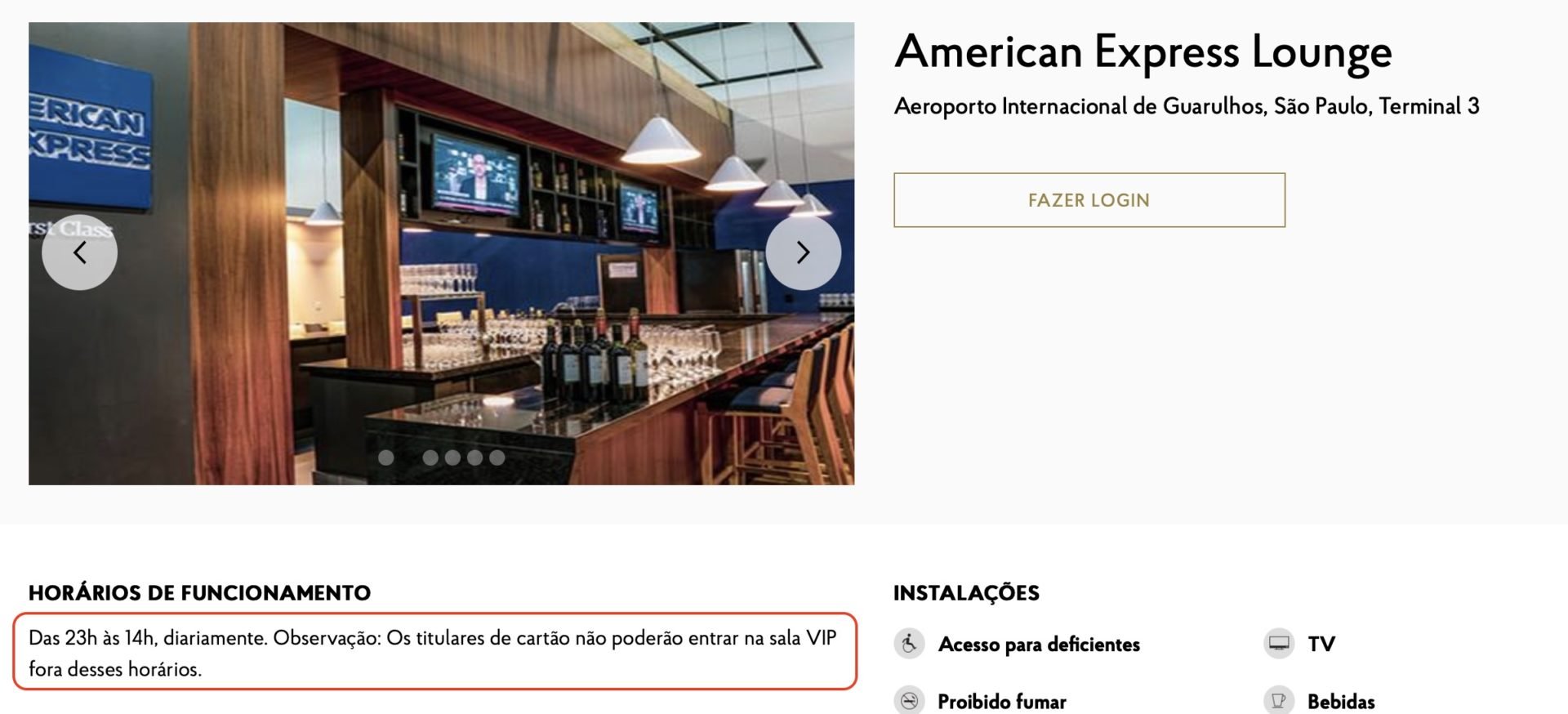Click the Horários de Funcionamento heading
1568x714 pixels.
[199, 592]
